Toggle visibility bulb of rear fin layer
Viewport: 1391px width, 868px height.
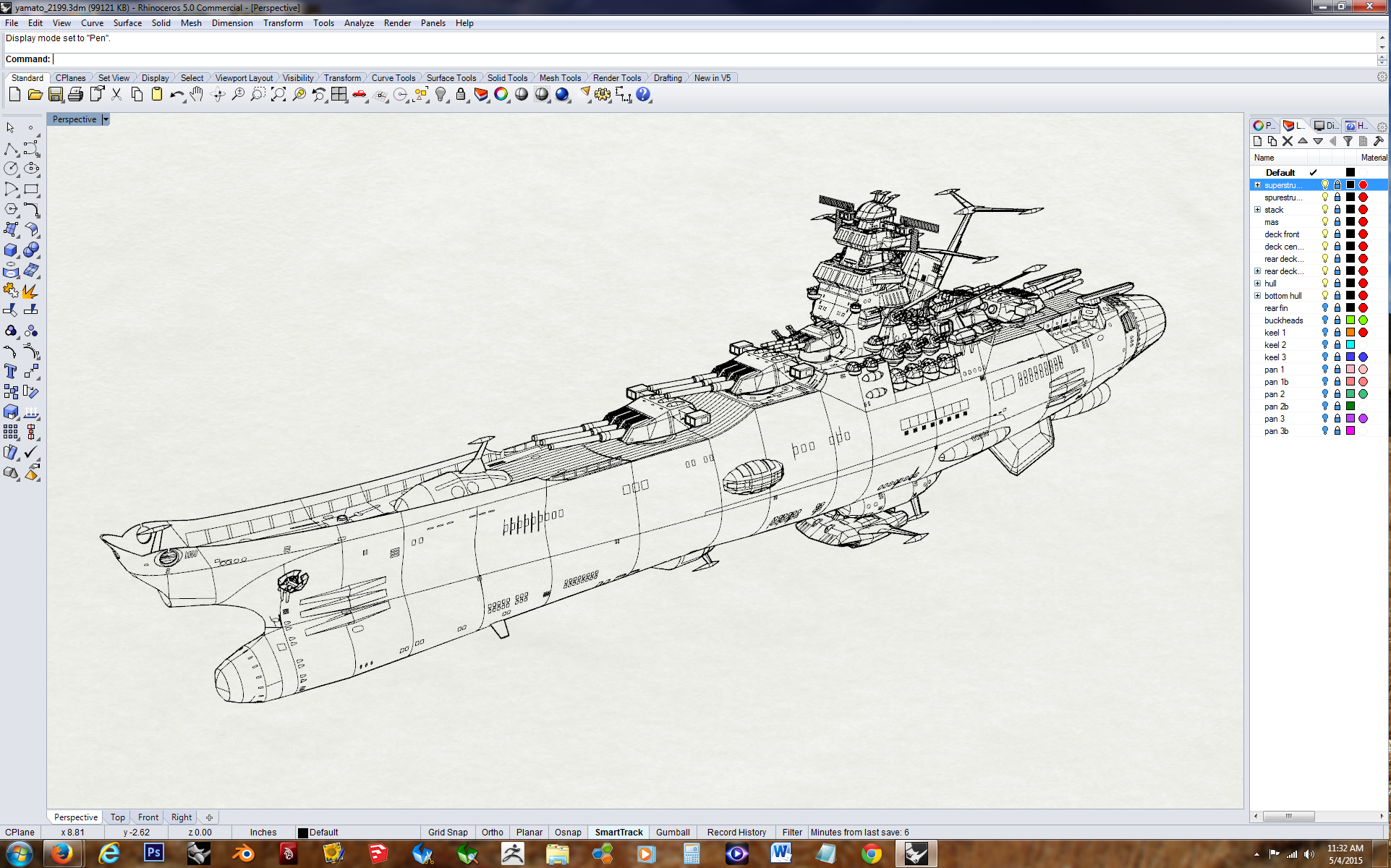pyautogui.click(x=1325, y=308)
